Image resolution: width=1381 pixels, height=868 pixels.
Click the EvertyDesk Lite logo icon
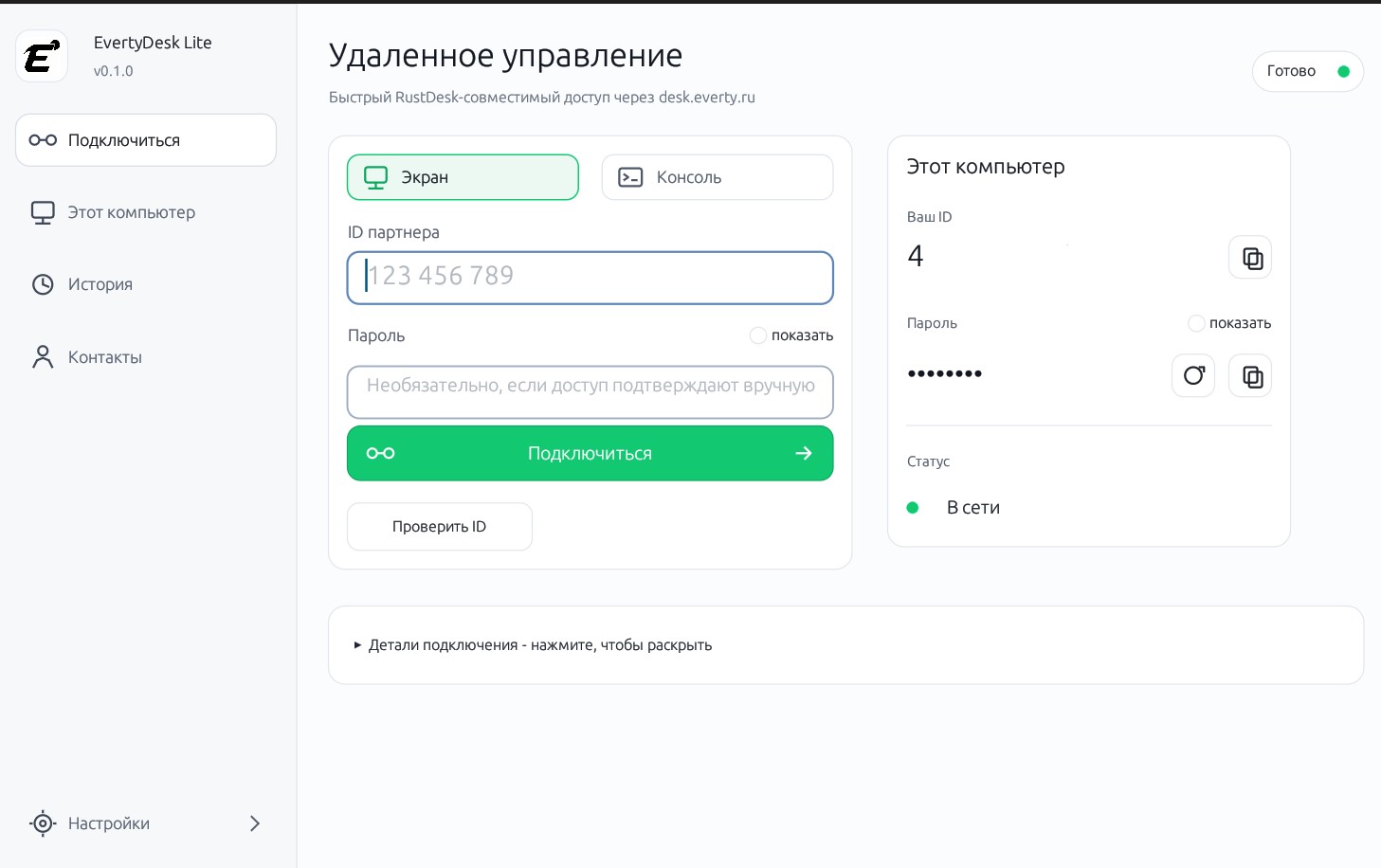pos(42,56)
